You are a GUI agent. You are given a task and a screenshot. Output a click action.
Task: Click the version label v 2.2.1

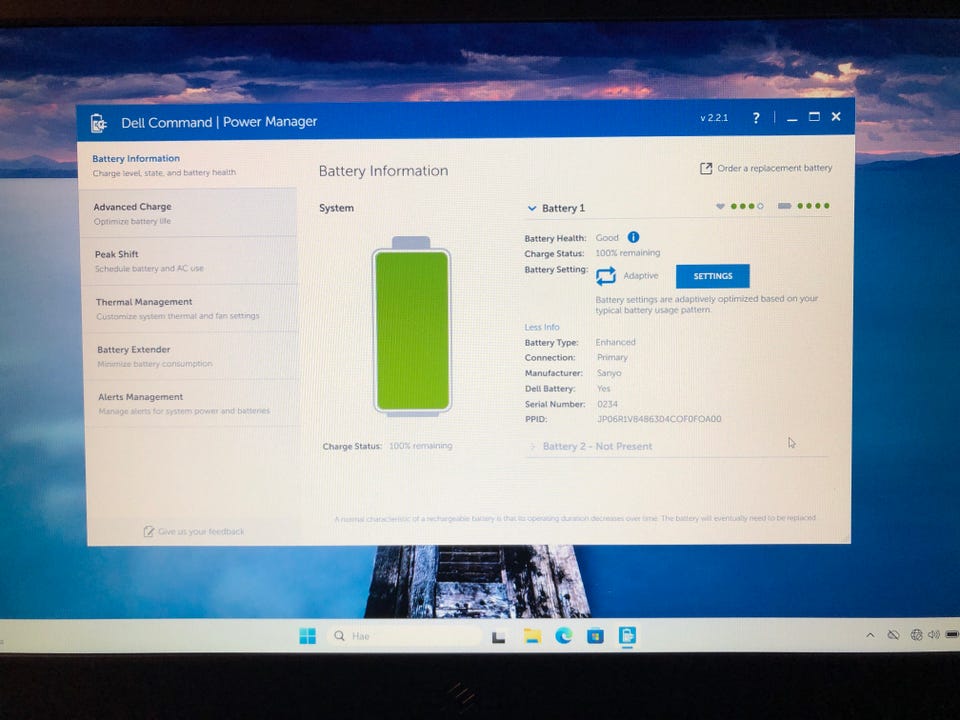coord(714,118)
